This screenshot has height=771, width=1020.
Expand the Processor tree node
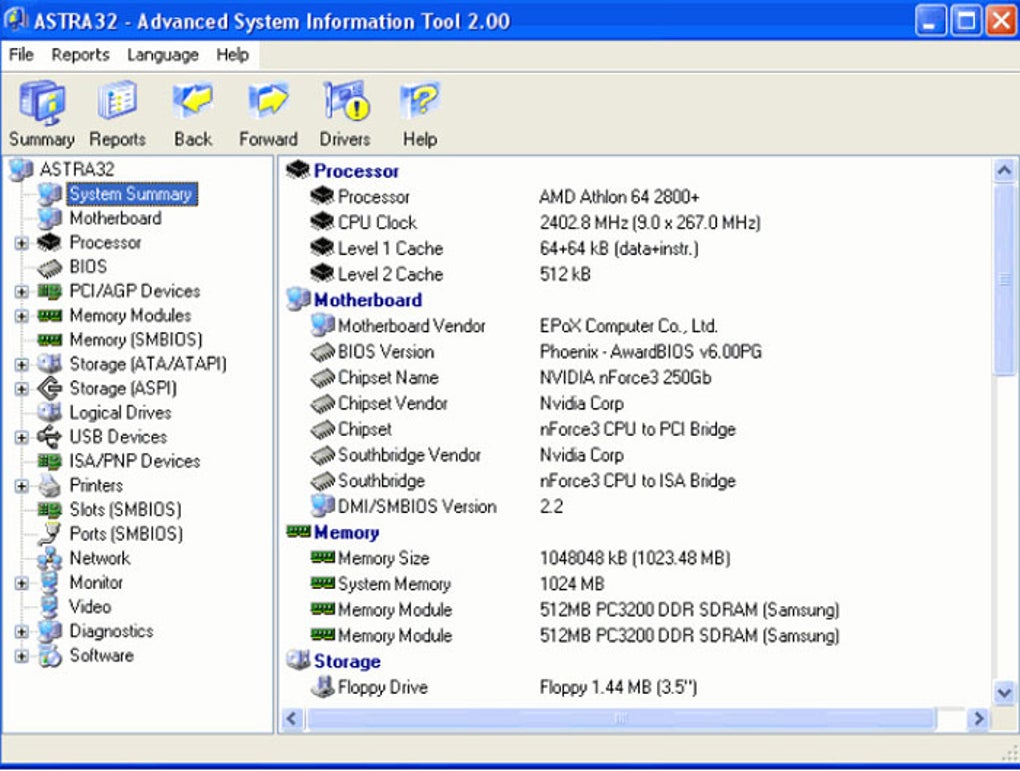tap(21, 243)
